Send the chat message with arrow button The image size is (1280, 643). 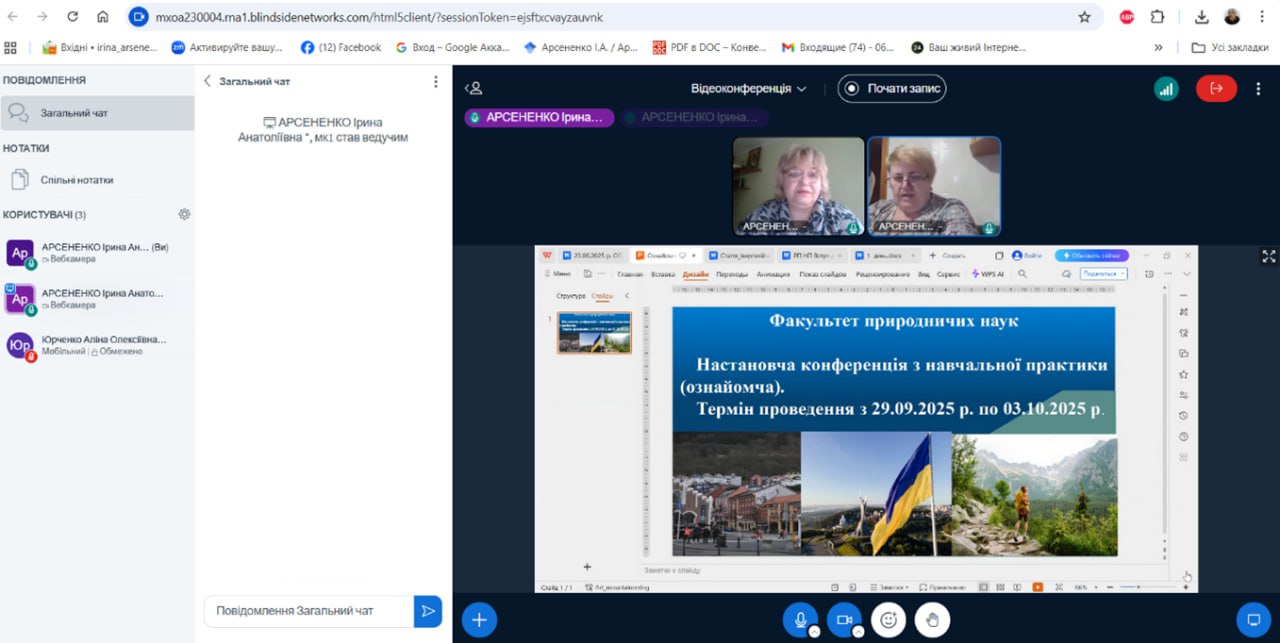tap(428, 611)
